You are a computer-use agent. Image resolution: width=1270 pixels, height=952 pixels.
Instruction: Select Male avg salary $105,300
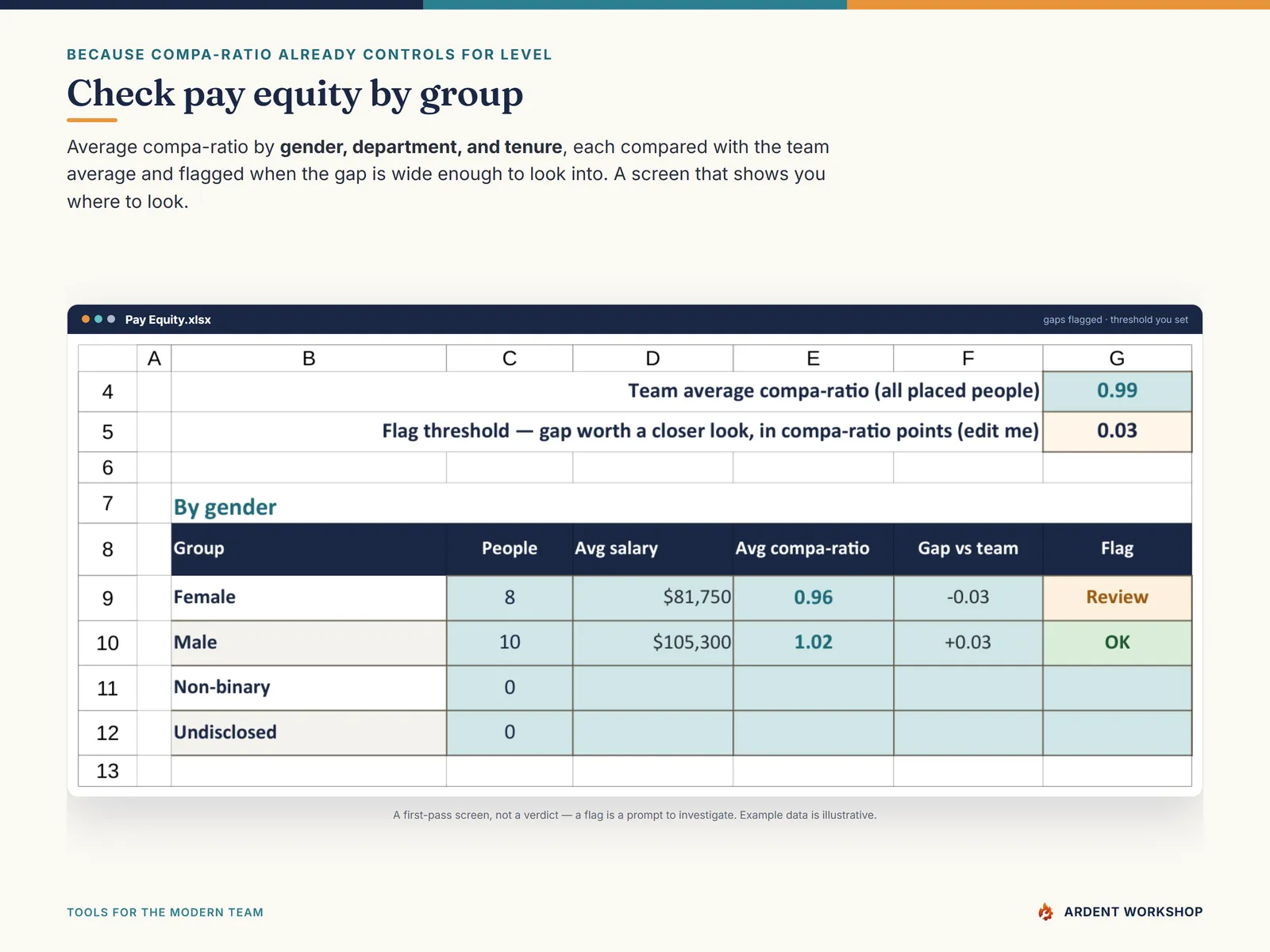[x=652, y=643]
